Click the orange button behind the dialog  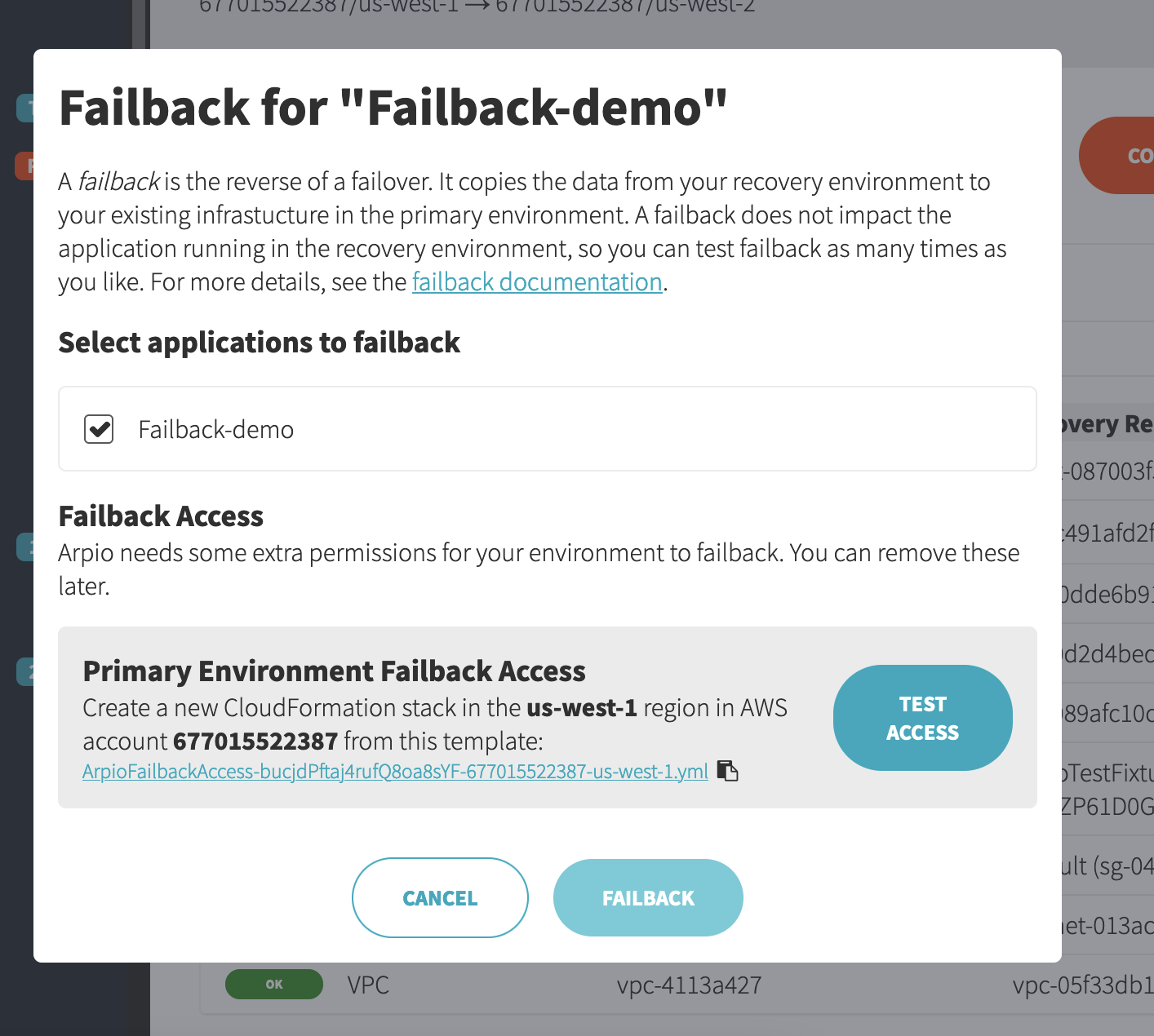(1118, 155)
